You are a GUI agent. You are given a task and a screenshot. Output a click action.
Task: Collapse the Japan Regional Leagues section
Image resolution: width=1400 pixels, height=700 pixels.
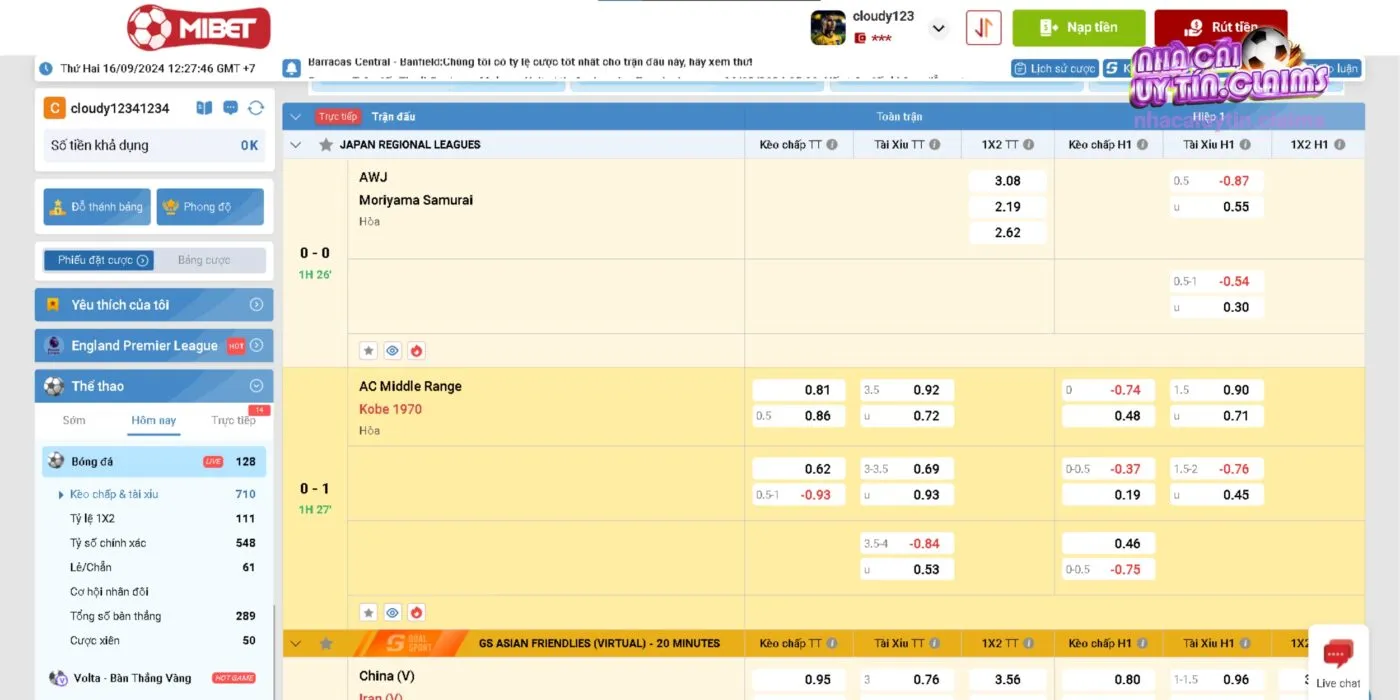[295, 145]
